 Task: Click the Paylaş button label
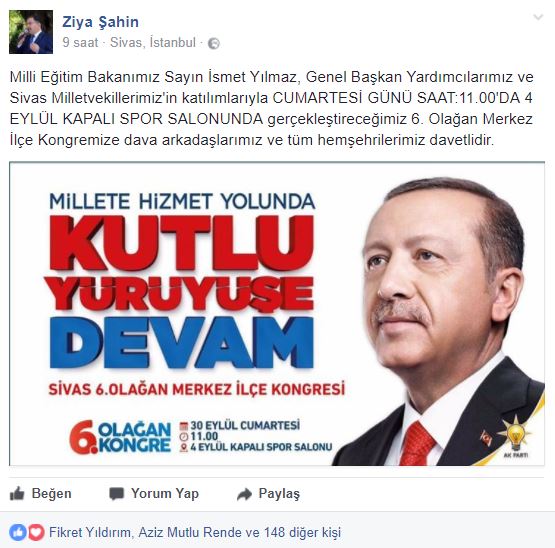click(x=279, y=494)
